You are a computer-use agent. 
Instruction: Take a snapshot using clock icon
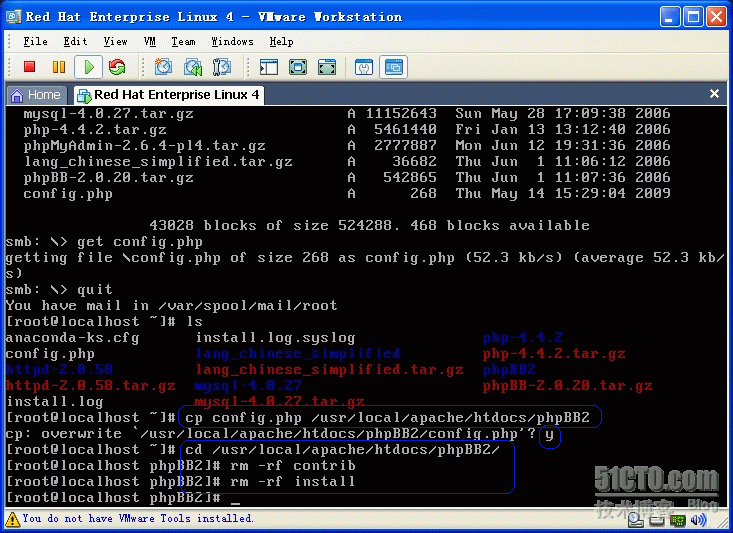[x=163, y=67]
